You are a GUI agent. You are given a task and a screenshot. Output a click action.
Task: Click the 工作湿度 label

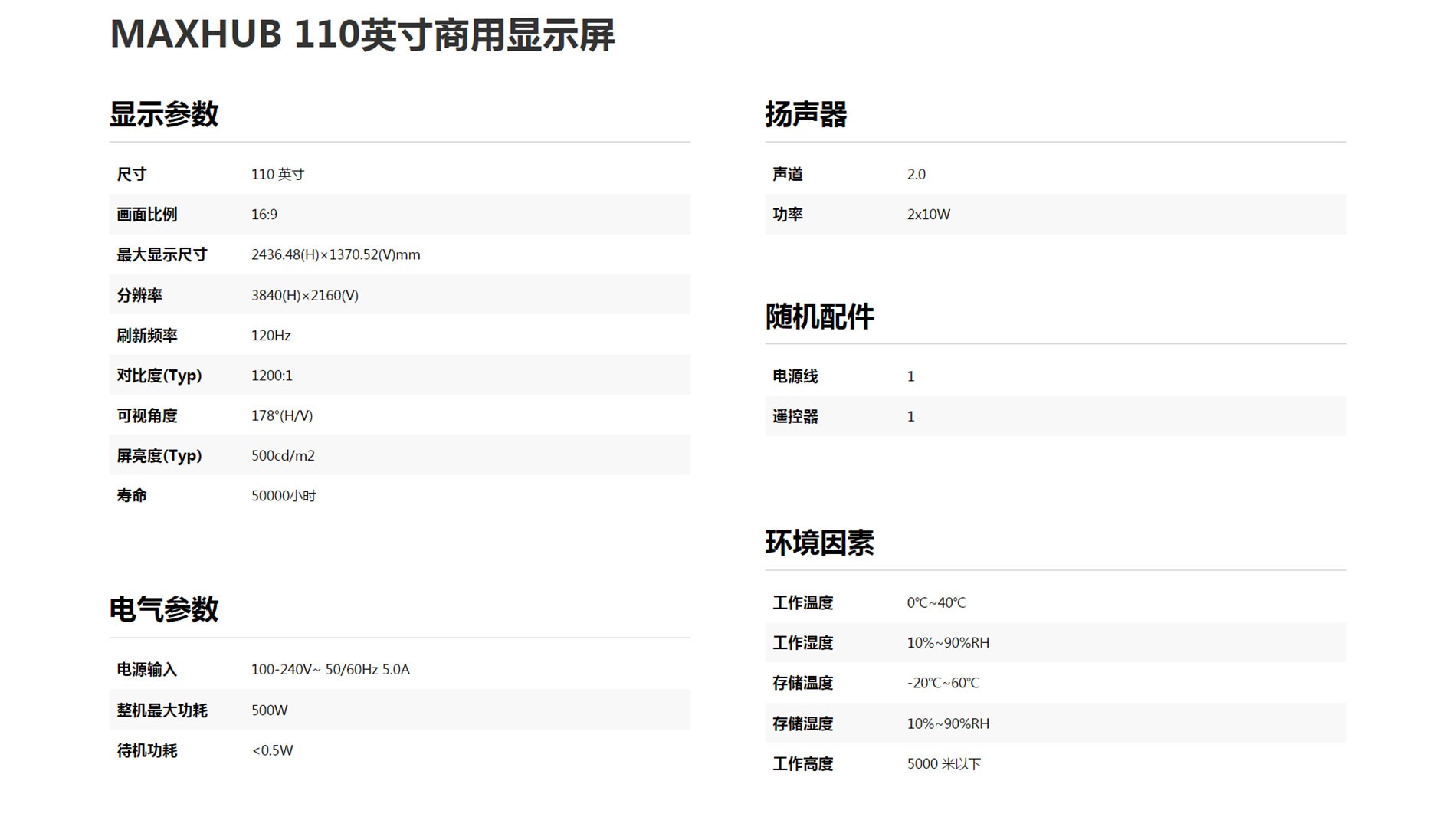803,643
